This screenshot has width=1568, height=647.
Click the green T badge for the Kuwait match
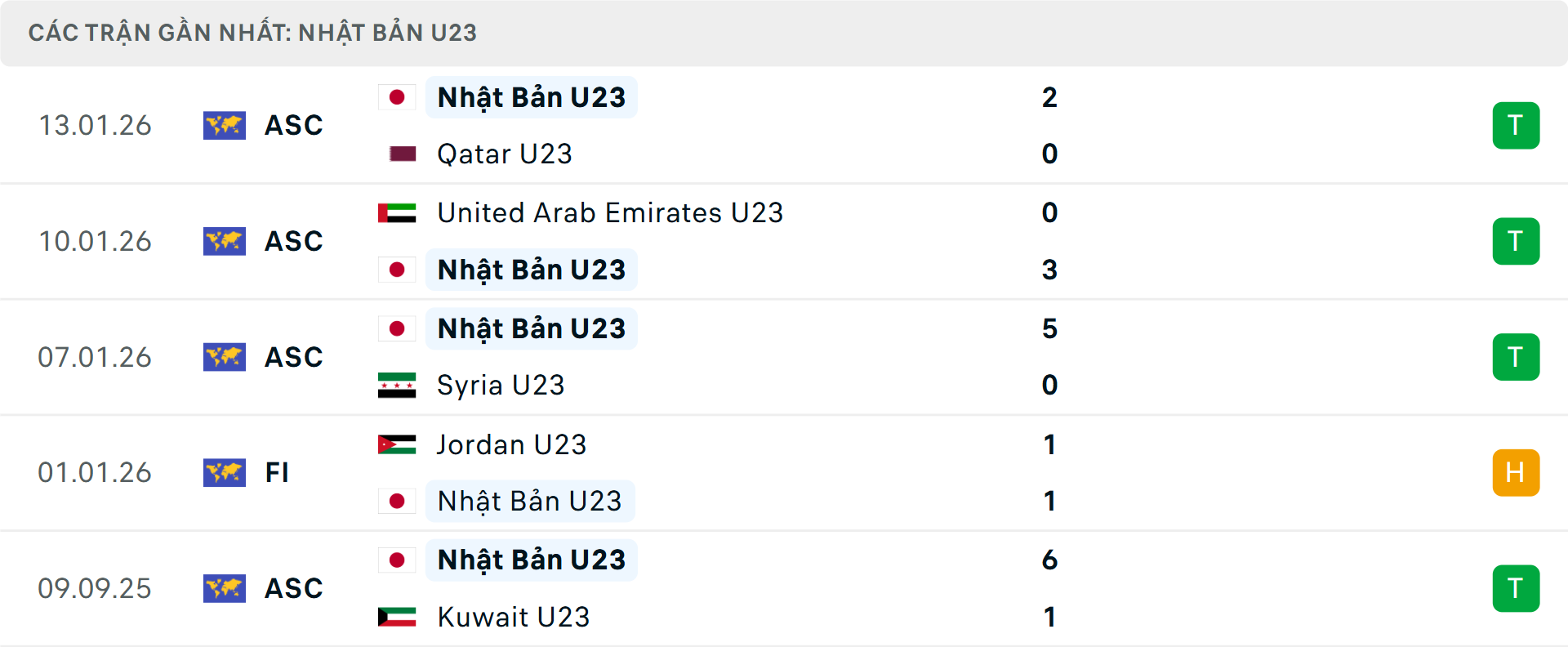[x=1516, y=588]
